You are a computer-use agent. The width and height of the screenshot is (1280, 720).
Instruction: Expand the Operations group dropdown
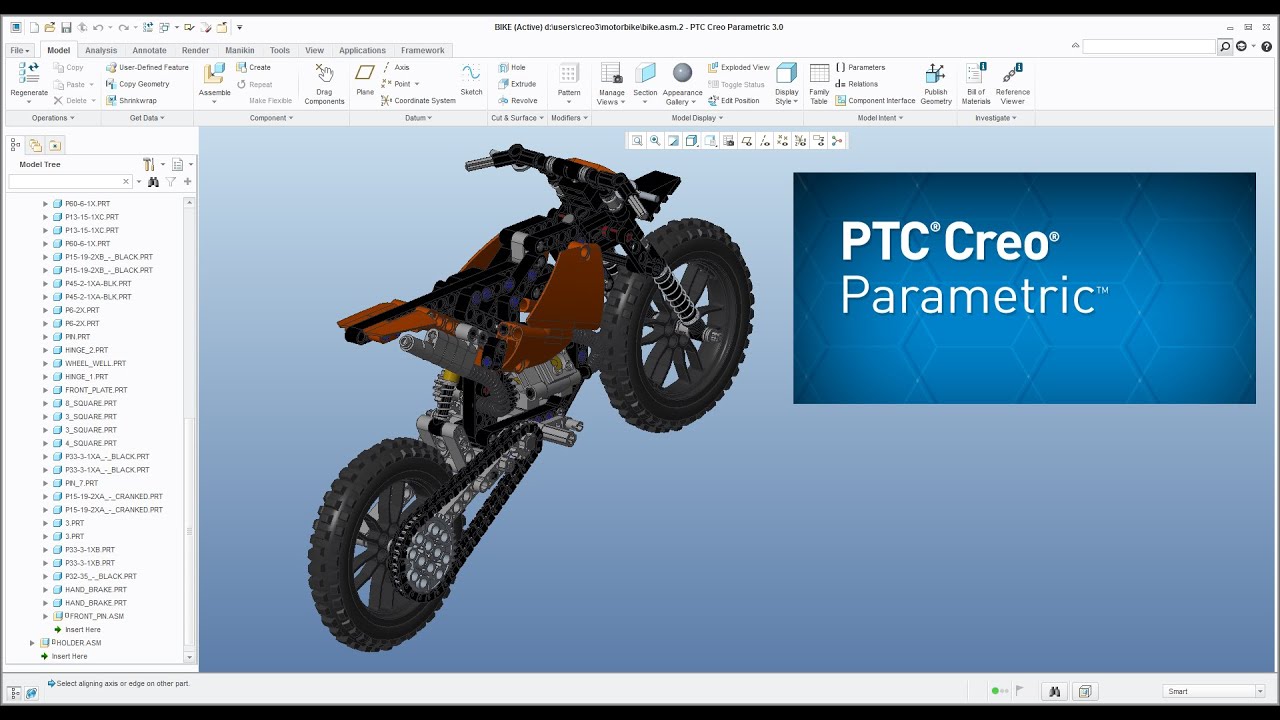[x=52, y=118]
